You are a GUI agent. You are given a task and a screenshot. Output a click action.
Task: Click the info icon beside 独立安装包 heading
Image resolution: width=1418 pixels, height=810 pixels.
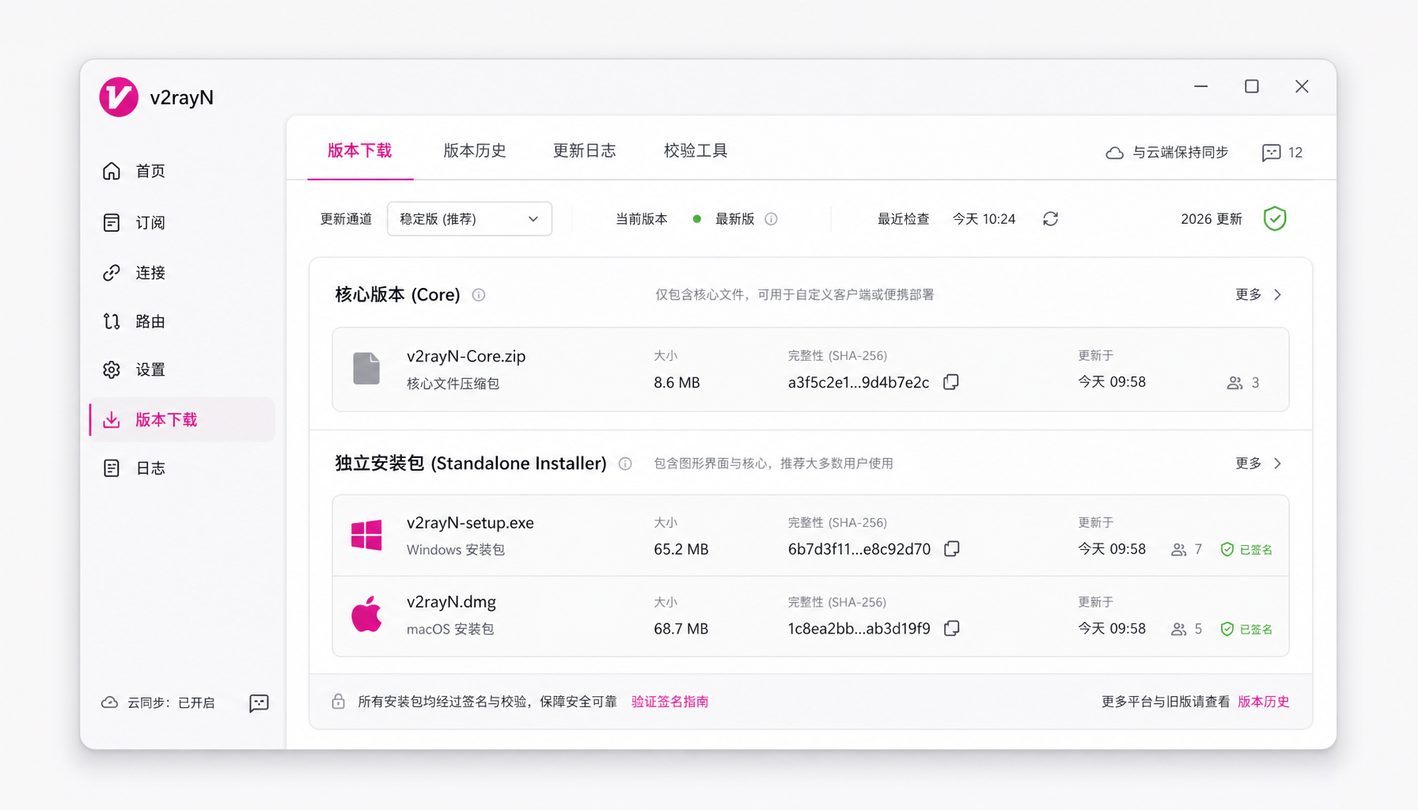625,464
